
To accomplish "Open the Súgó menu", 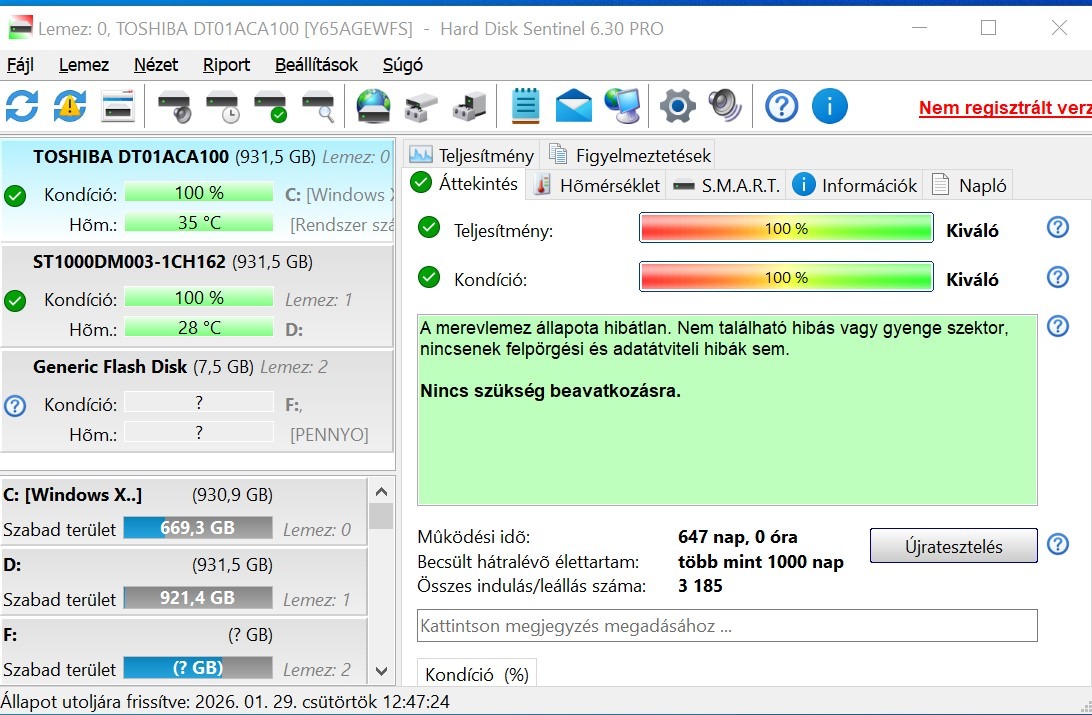I will pos(403,65).
